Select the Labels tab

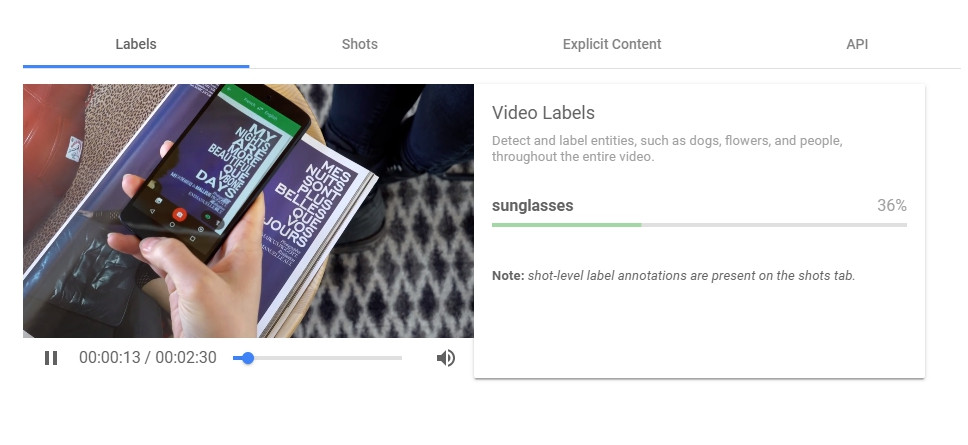(x=136, y=44)
